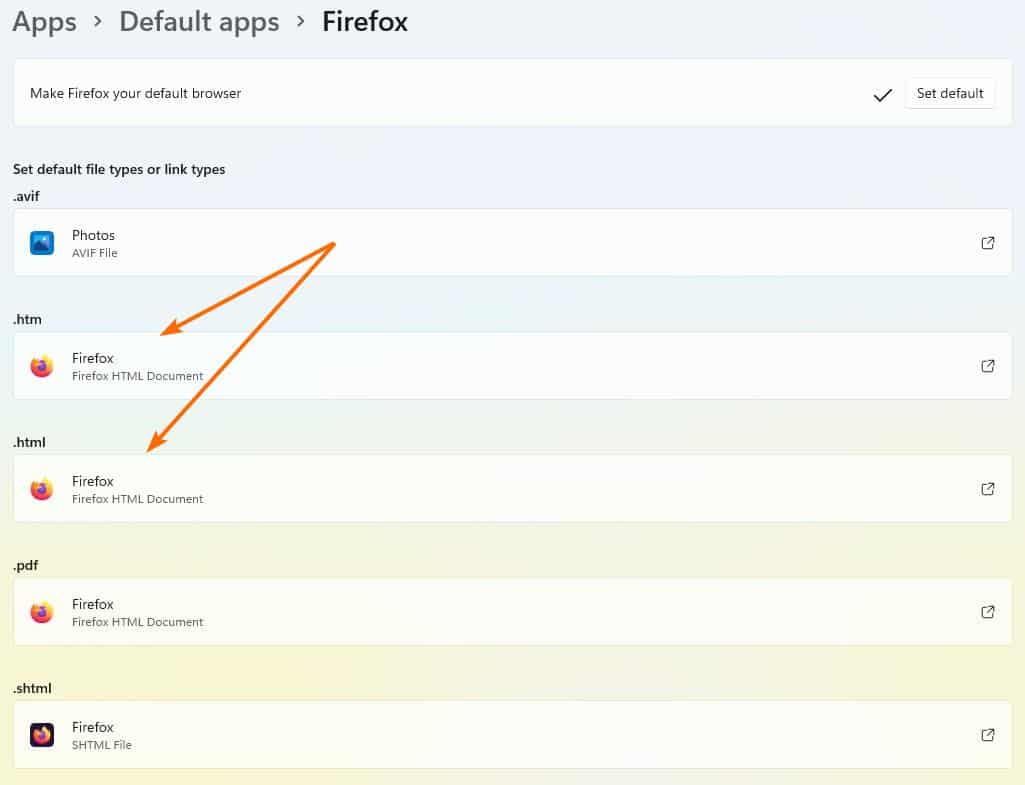Click the Firefox icon in the .htm row
The height and width of the screenshot is (785, 1025).
coord(41,365)
